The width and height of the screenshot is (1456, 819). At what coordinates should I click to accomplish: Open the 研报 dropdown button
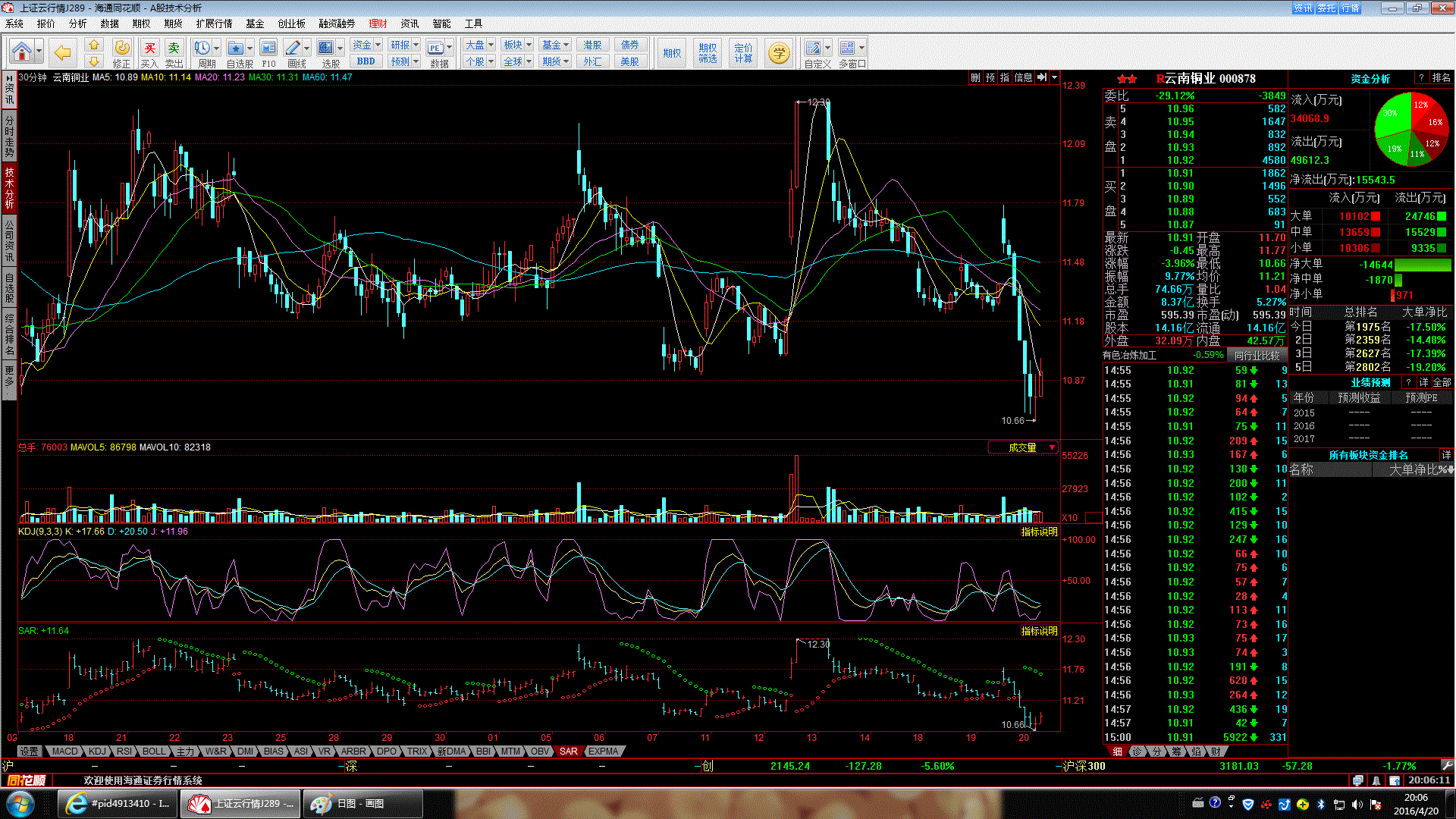pos(404,45)
